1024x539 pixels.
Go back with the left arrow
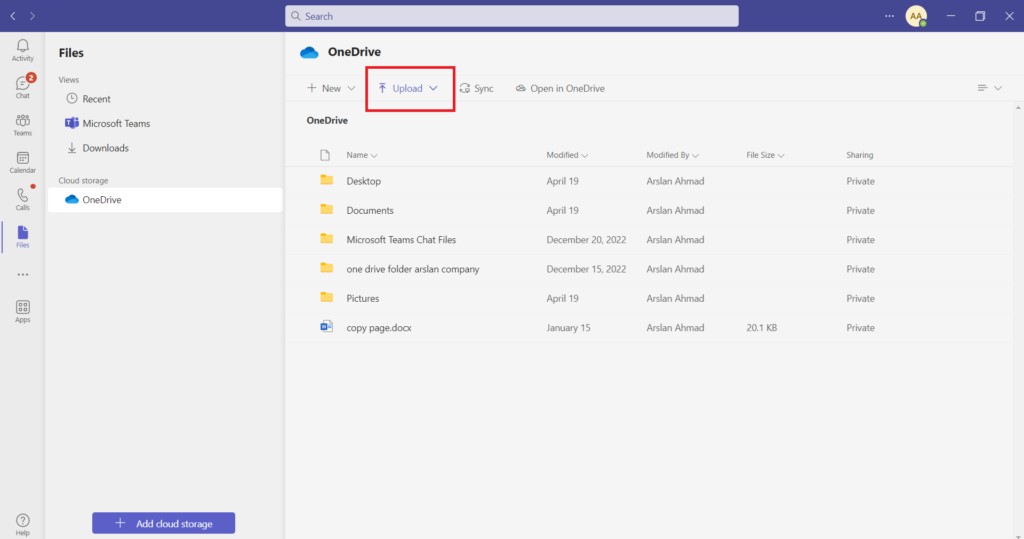tap(13, 16)
